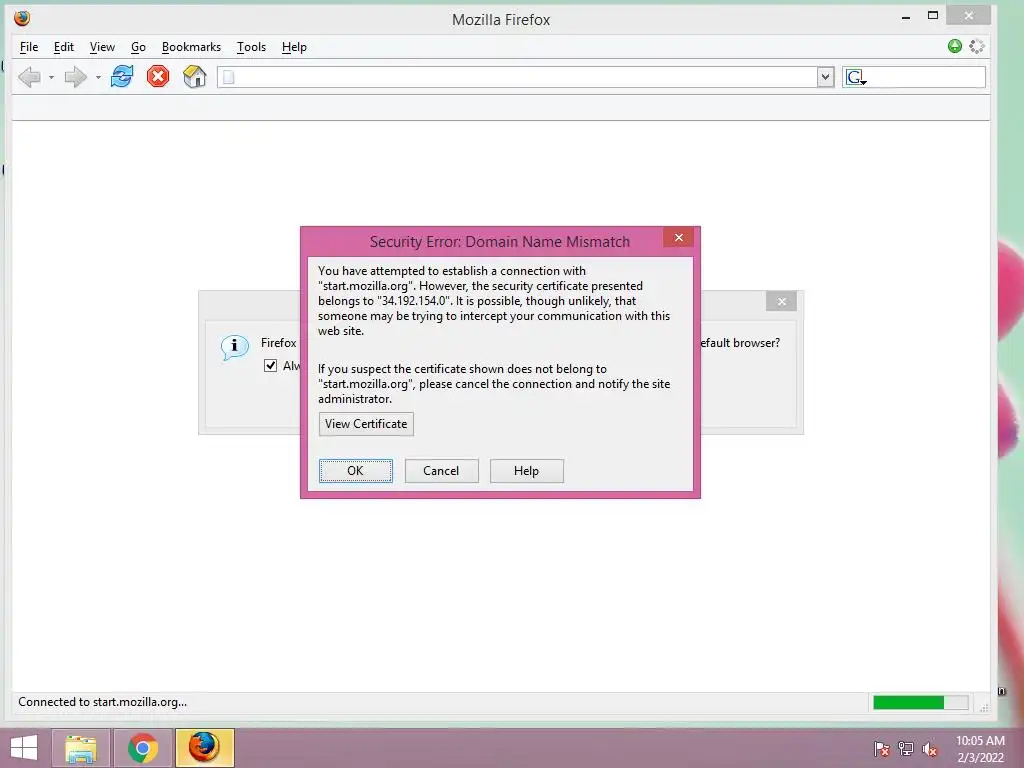Viewport: 1024px width, 768px height.
Task: Open Back history dropdown arrow
Action: click(x=51, y=78)
